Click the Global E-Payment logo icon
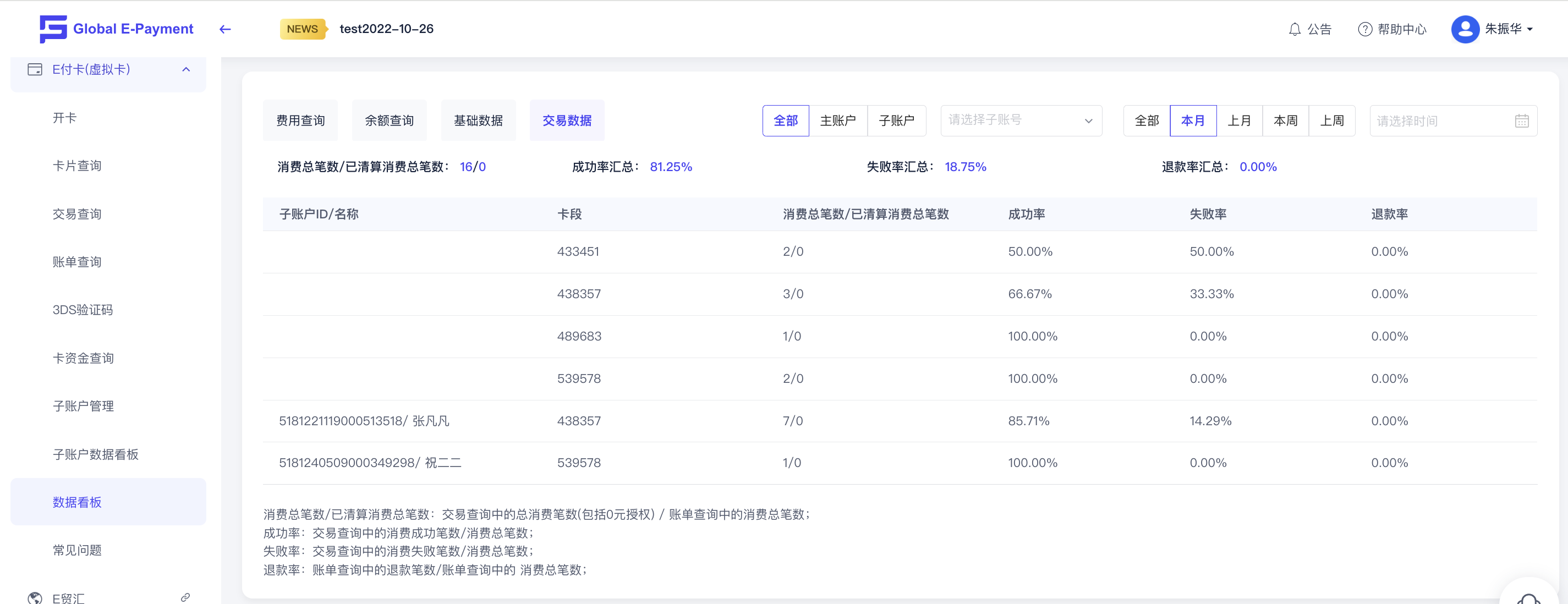 pyautogui.click(x=53, y=29)
